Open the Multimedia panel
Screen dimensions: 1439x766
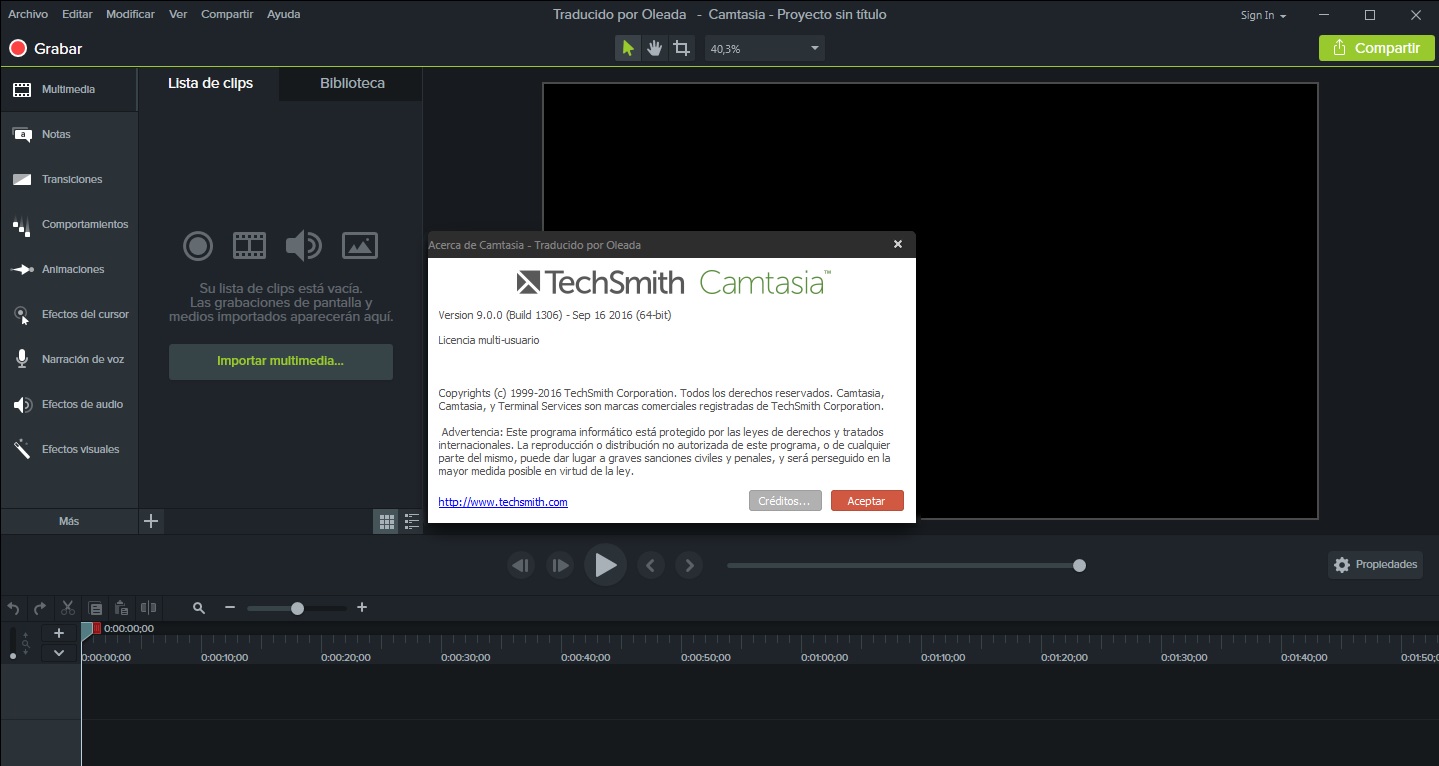(x=69, y=89)
